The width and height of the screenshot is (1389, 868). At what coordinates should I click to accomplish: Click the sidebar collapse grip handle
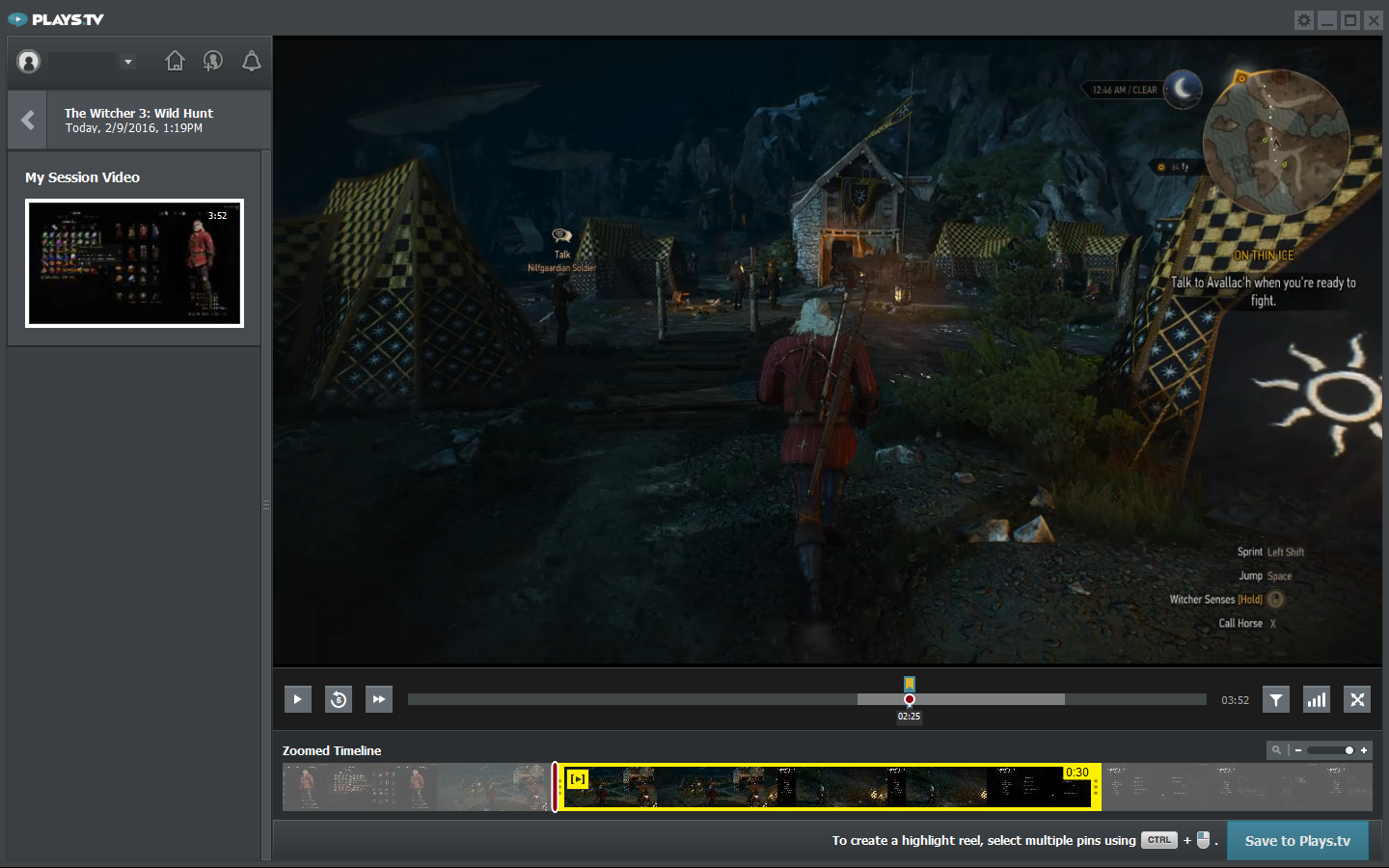pos(266,504)
